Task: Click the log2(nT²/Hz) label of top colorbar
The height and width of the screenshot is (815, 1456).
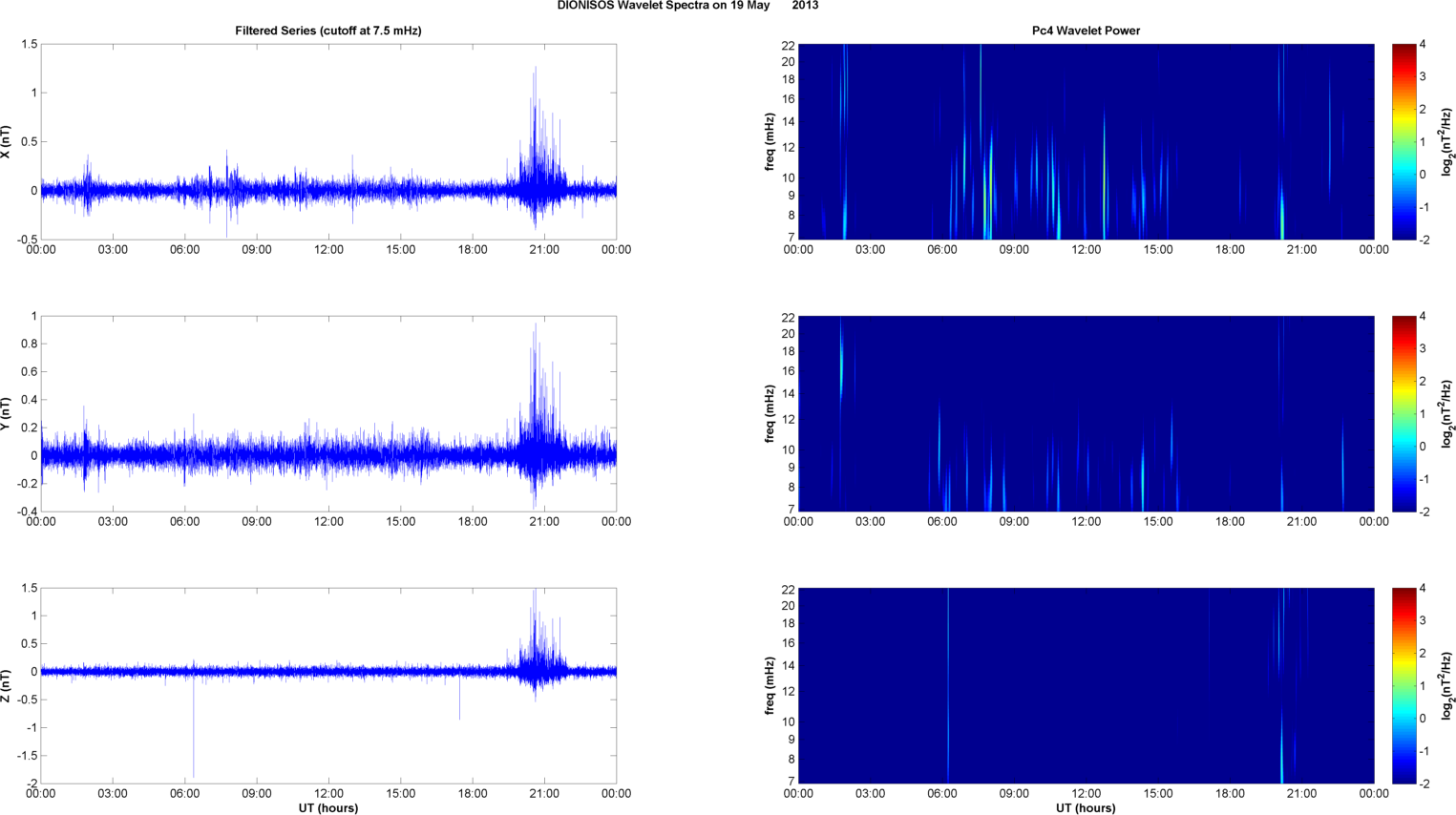Action: pyautogui.click(x=1447, y=141)
